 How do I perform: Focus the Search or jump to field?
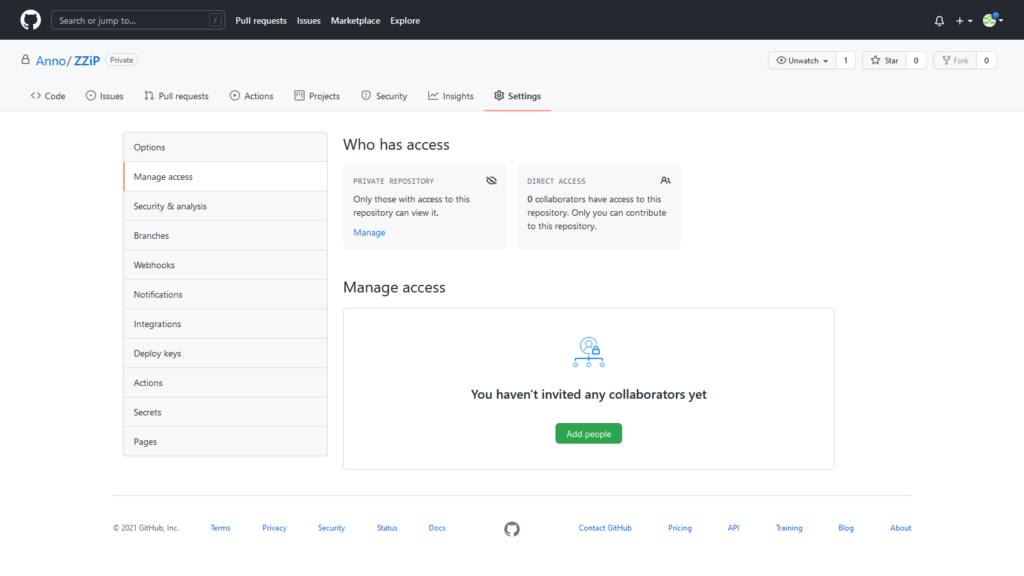coord(137,20)
